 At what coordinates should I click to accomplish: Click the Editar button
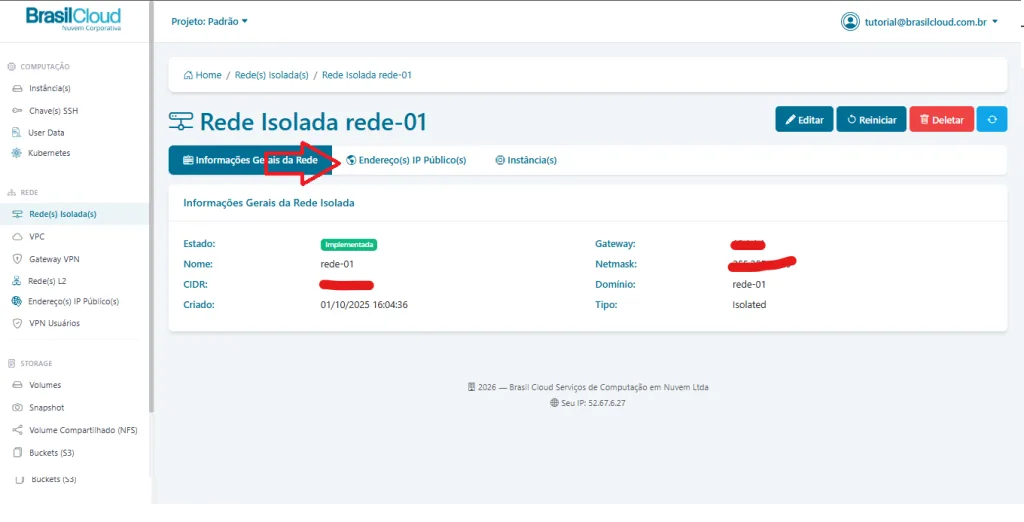[803, 119]
